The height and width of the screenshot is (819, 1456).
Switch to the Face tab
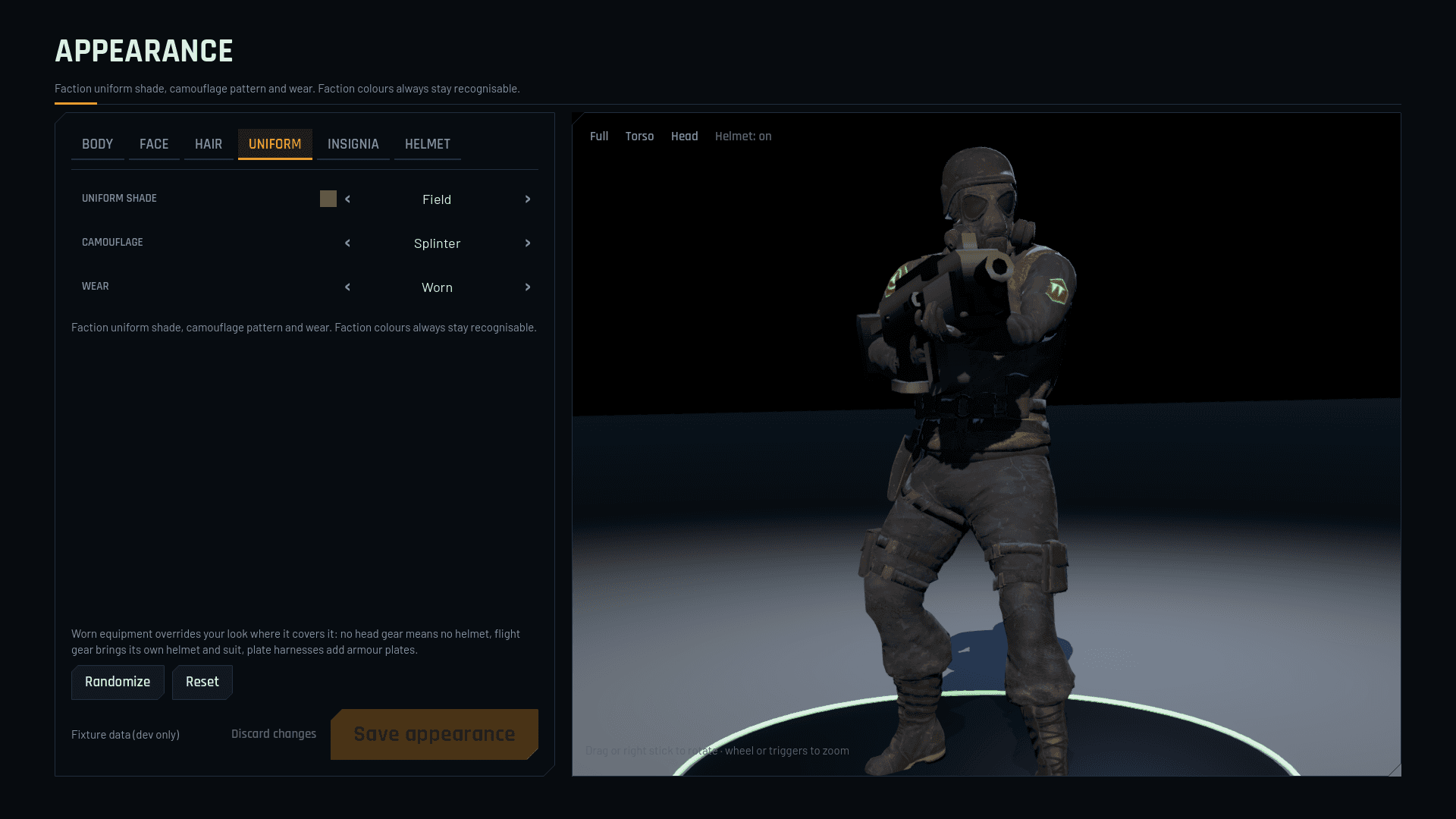(x=154, y=144)
